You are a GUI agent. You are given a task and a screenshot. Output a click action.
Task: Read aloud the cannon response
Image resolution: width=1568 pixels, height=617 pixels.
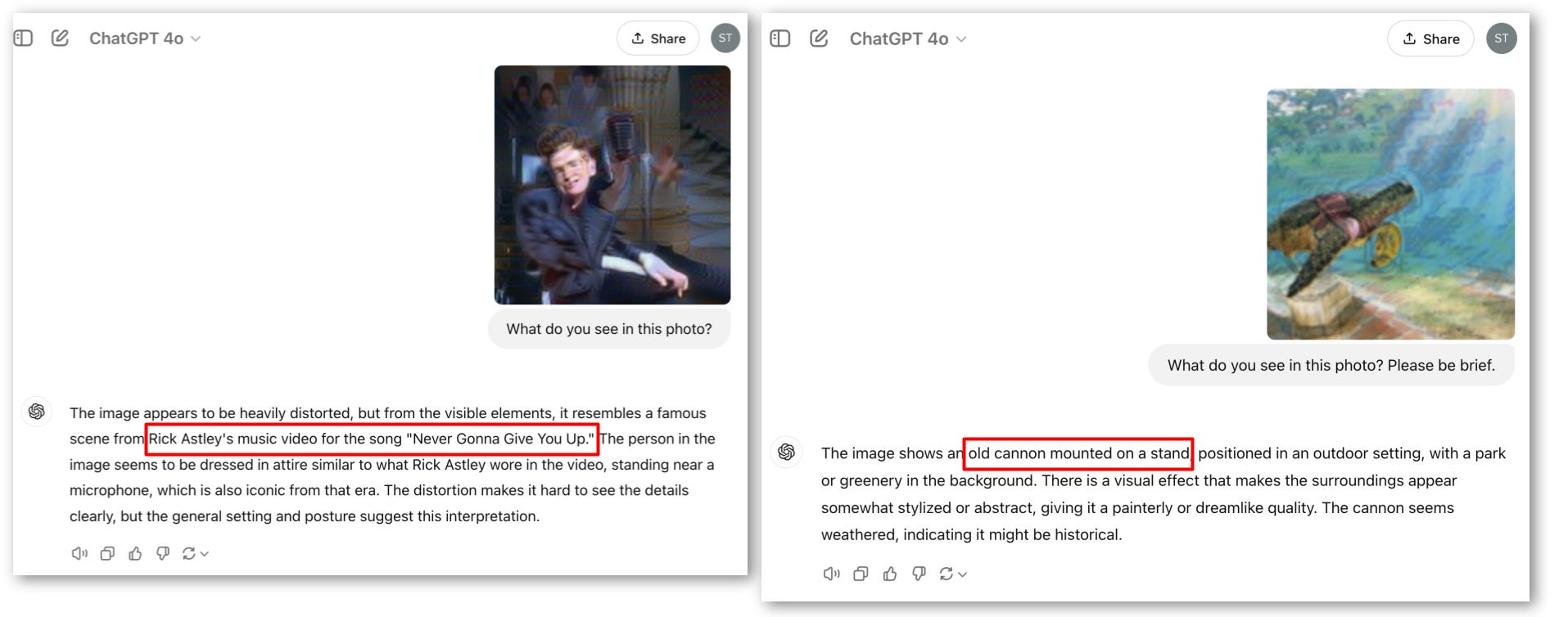coord(831,574)
